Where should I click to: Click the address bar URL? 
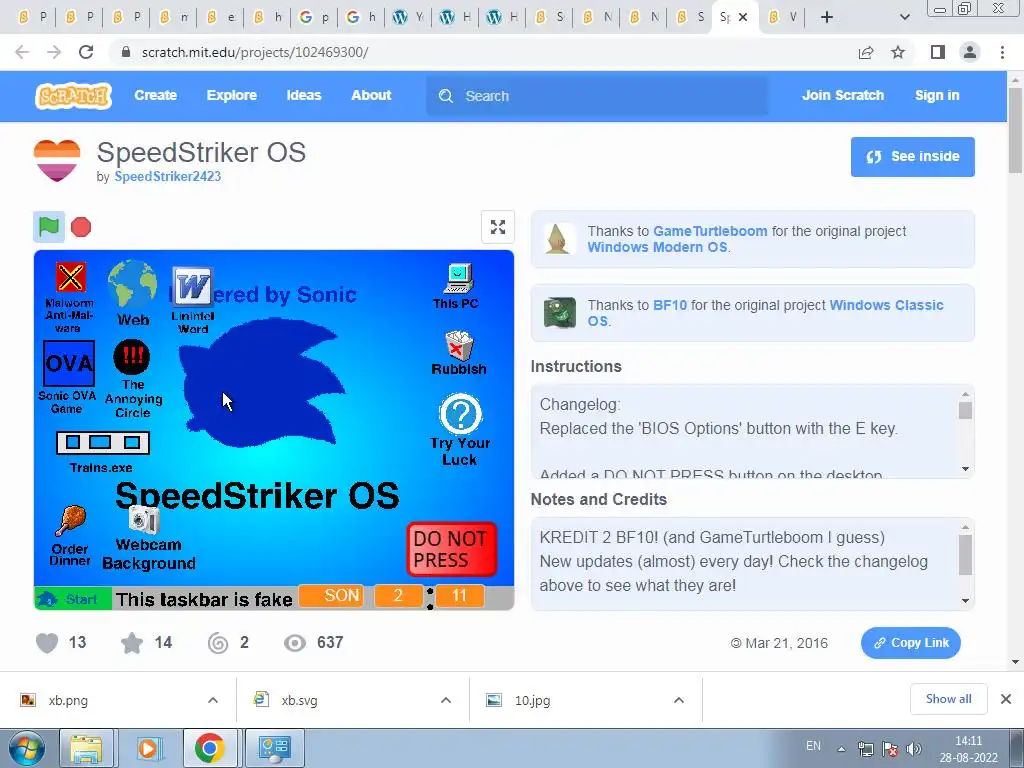coord(255,52)
